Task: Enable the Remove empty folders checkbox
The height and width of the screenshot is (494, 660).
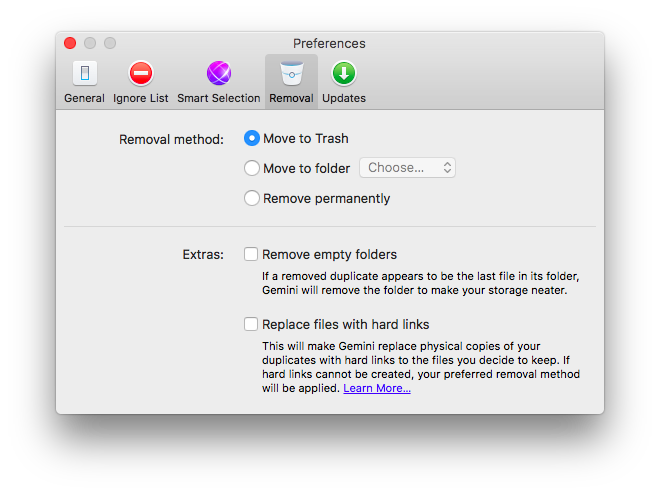Action: point(251,254)
